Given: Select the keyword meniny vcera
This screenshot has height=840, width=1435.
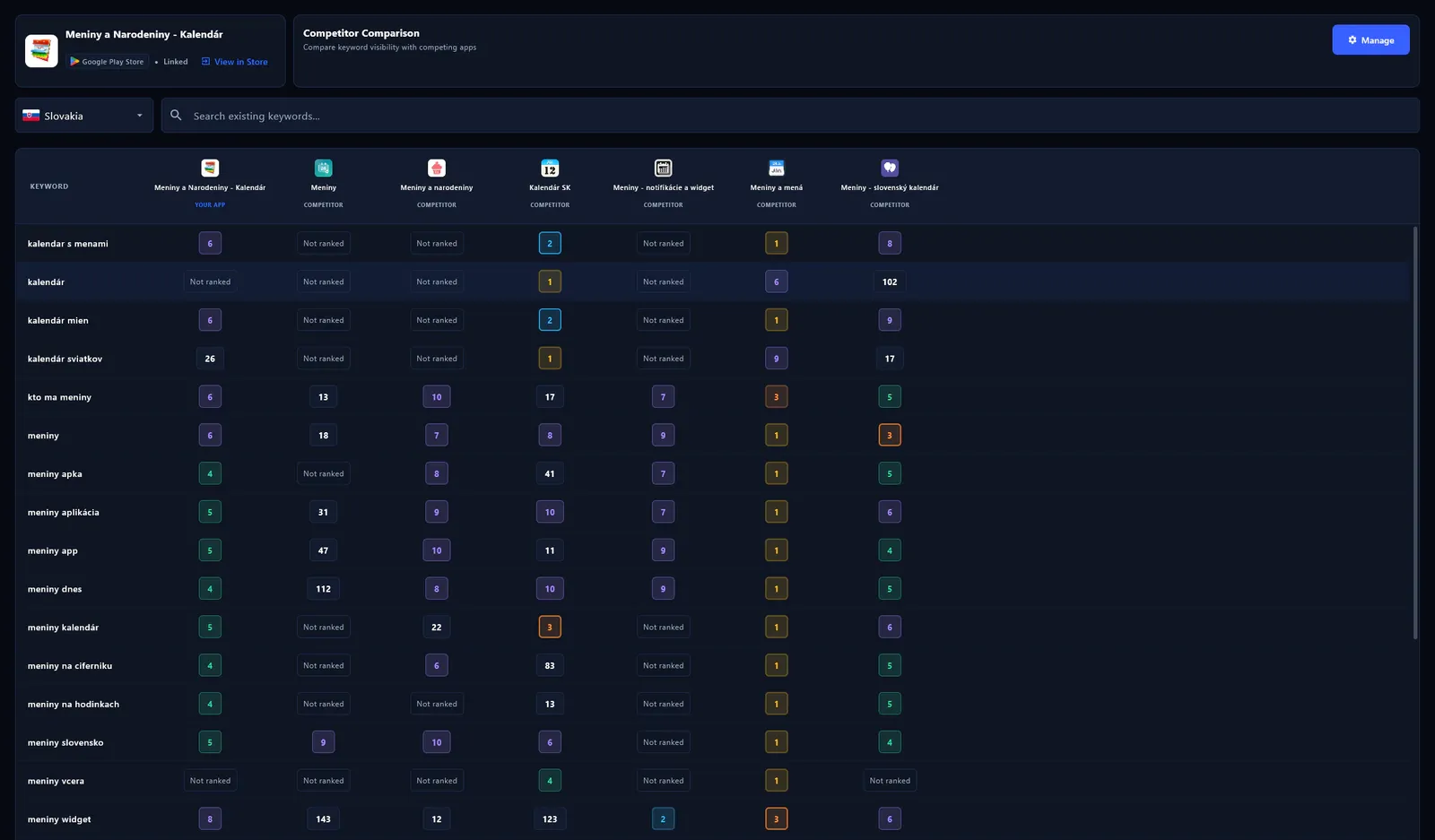Looking at the screenshot, I should click(x=56, y=782).
